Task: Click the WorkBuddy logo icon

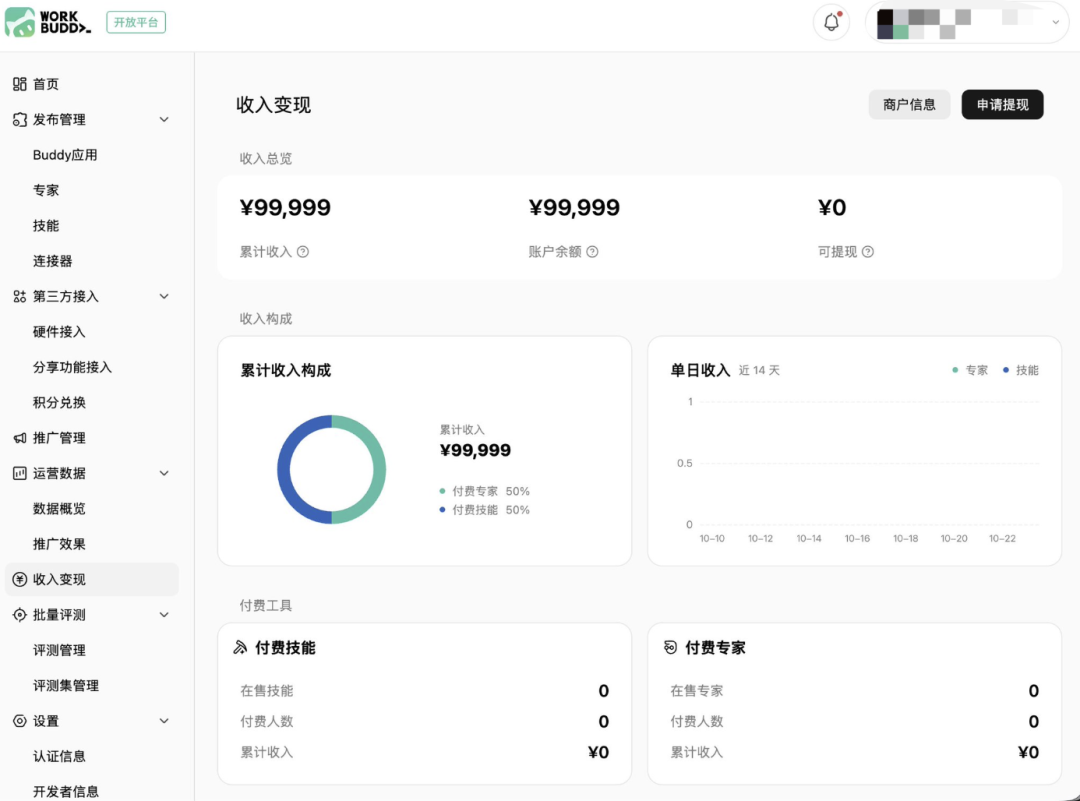Action: click(x=20, y=22)
